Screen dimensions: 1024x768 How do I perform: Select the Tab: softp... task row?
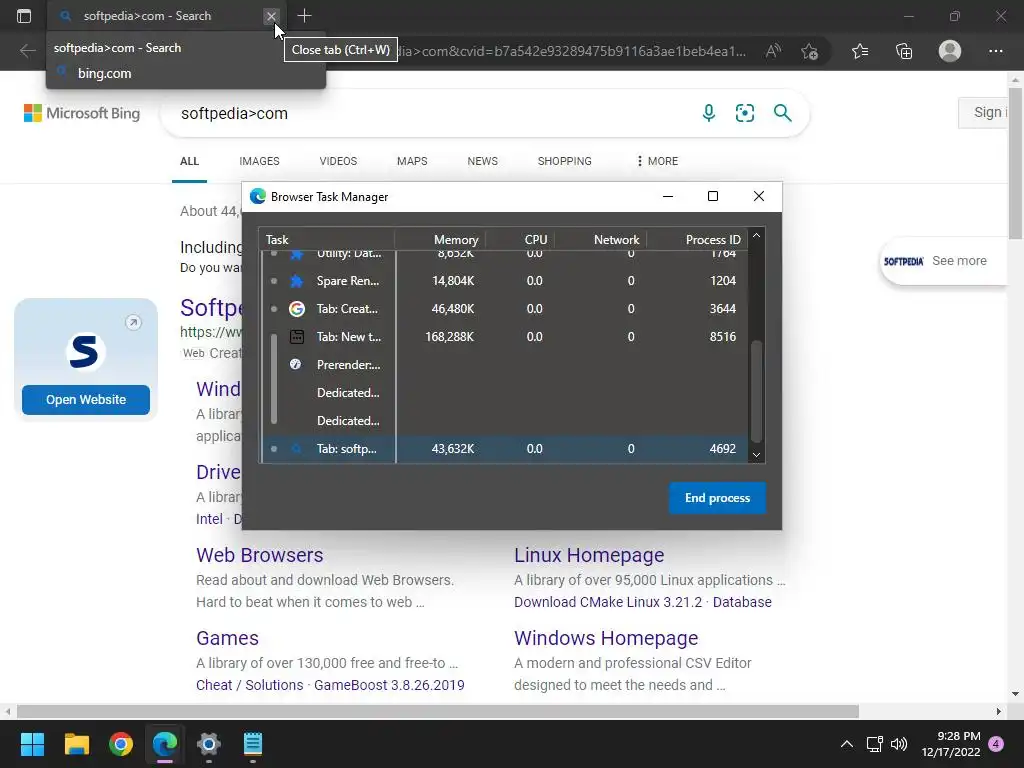pyautogui.click(x=504, y=449)
